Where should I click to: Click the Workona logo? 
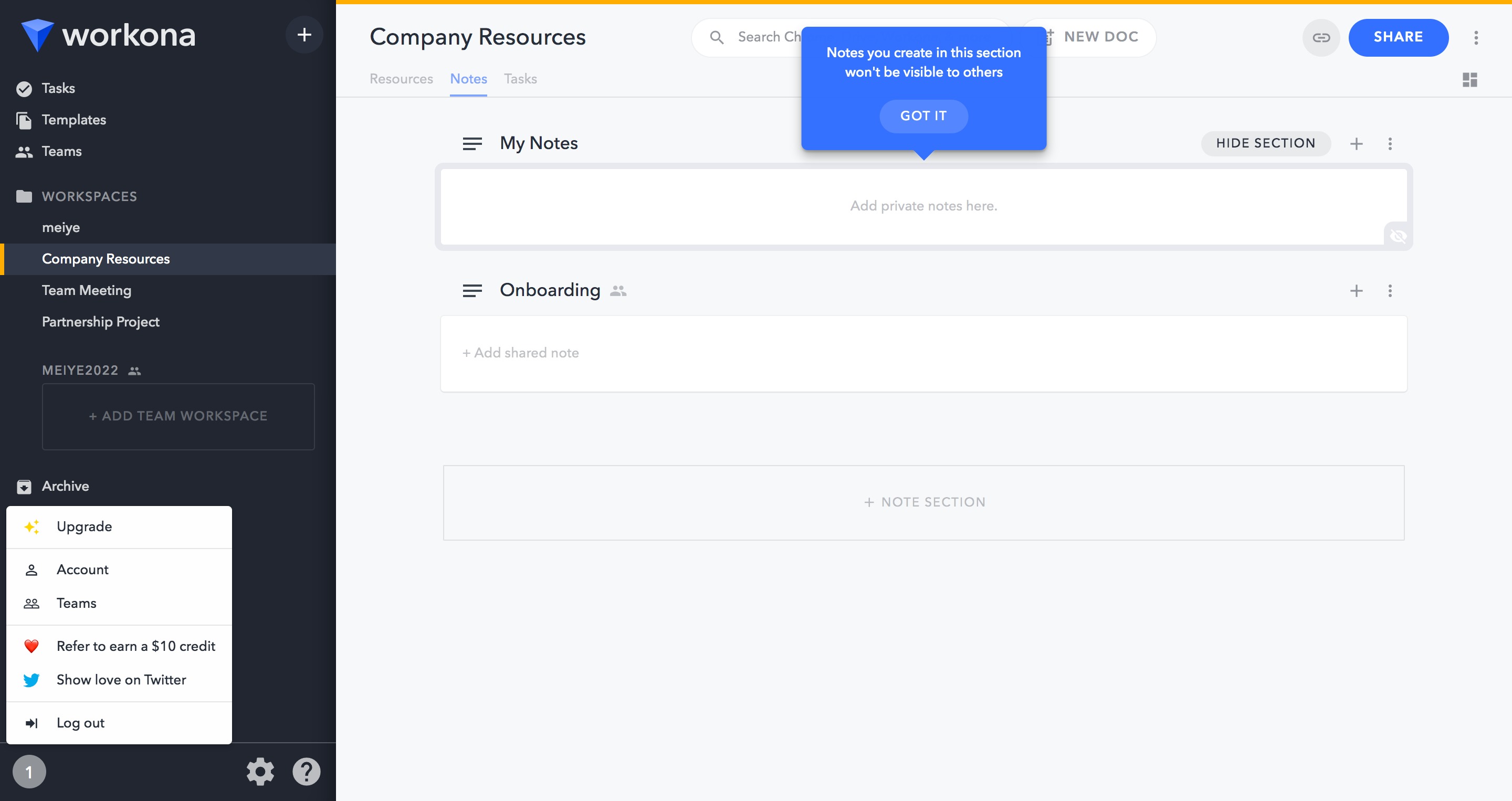(x=108, y=35)
